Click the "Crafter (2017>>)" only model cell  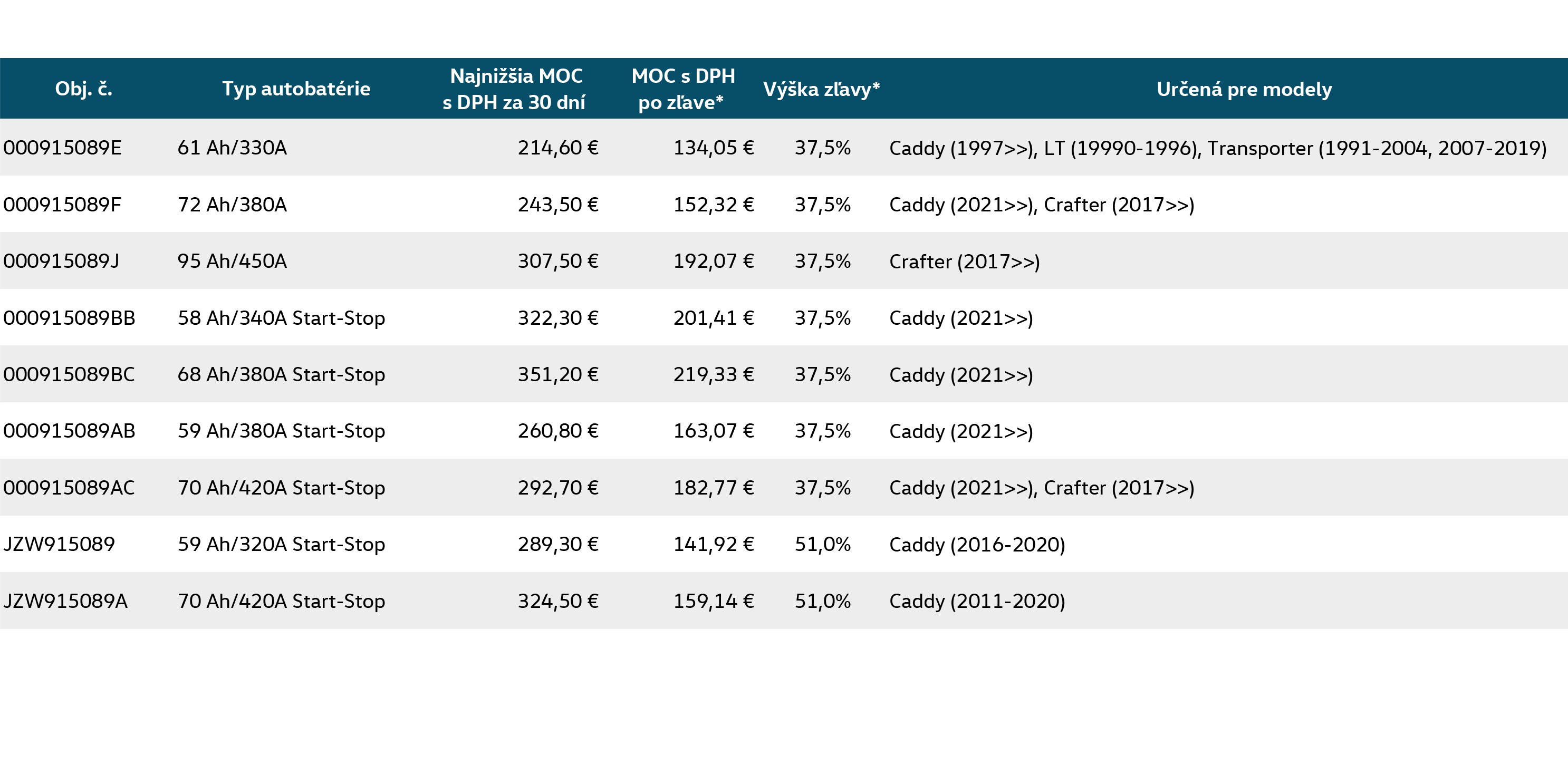coord(964,262)
